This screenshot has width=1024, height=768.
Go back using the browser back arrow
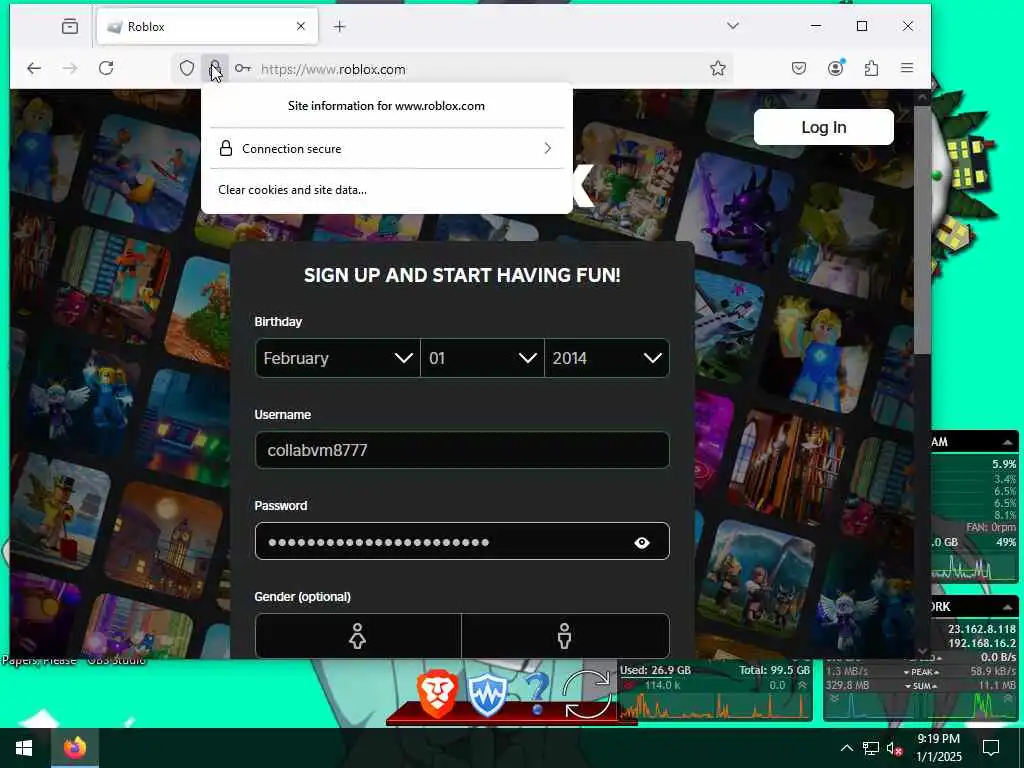pos(34,68)
